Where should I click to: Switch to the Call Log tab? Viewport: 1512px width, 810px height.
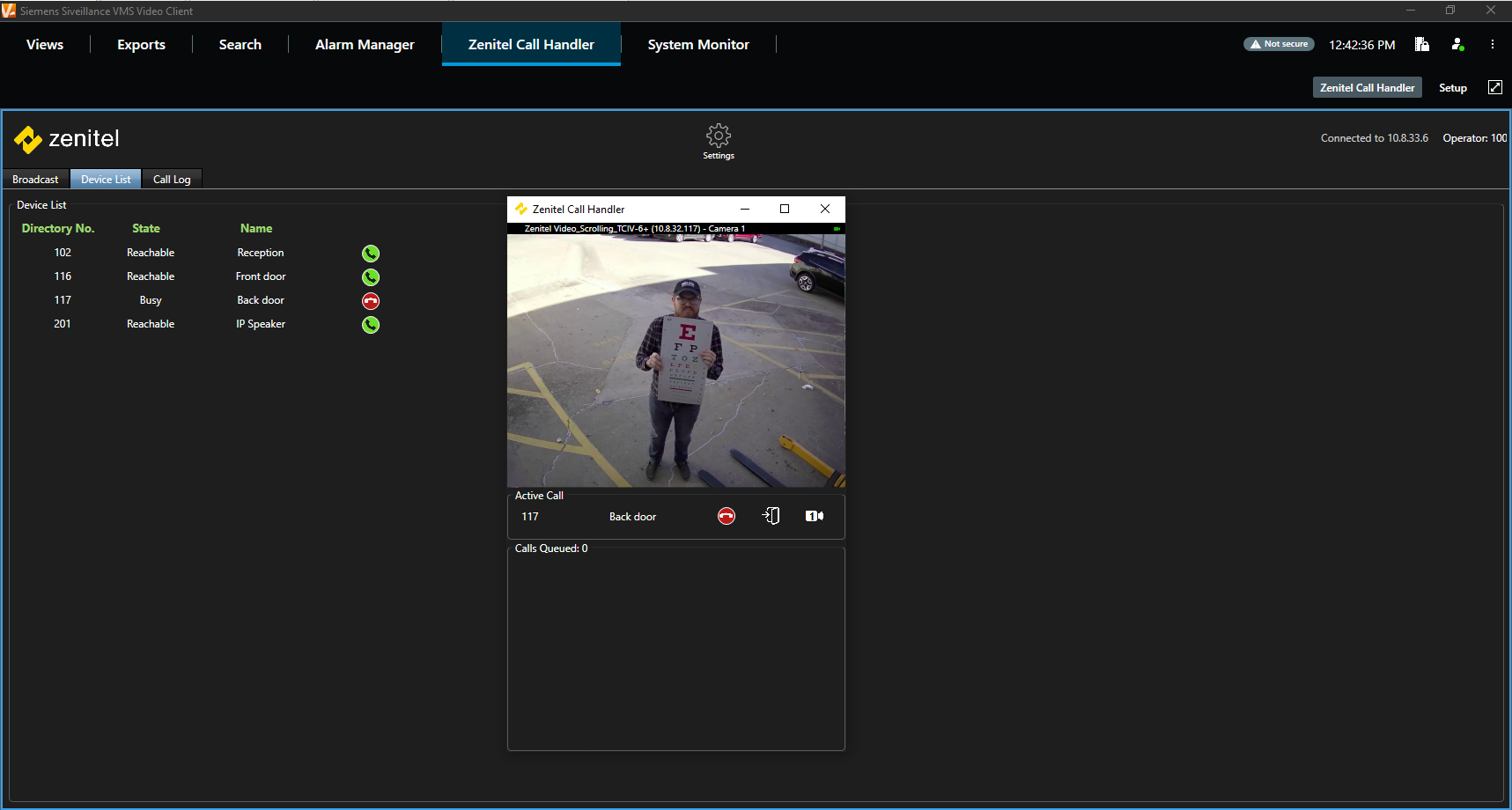(172, 180)
